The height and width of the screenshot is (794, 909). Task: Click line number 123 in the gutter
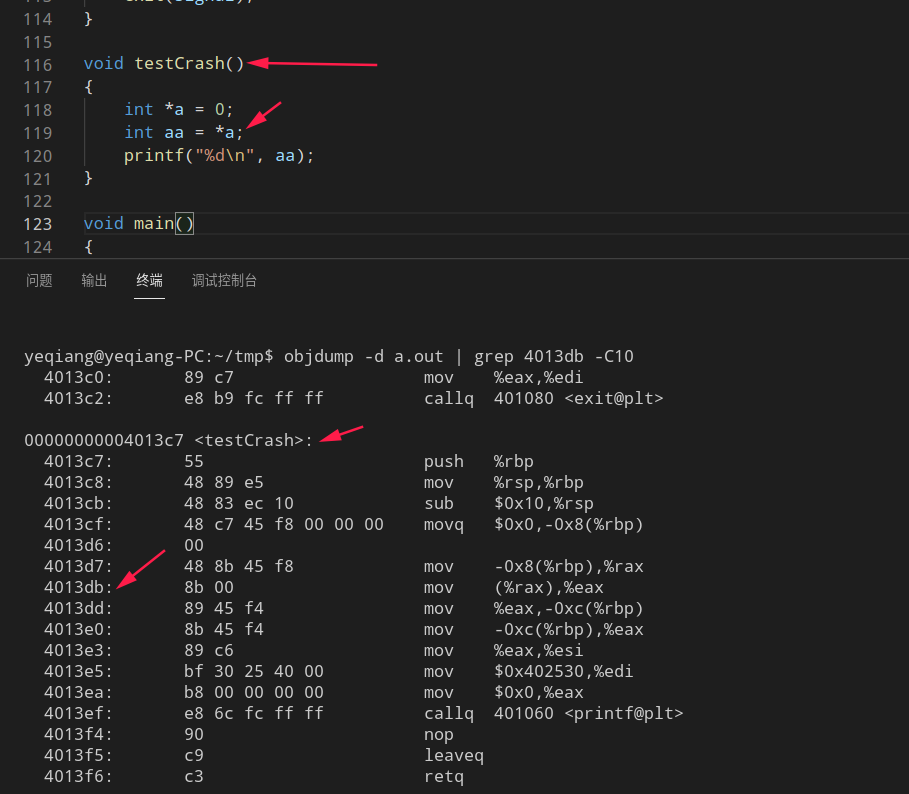pyautogui.click(x=37, y=224)
